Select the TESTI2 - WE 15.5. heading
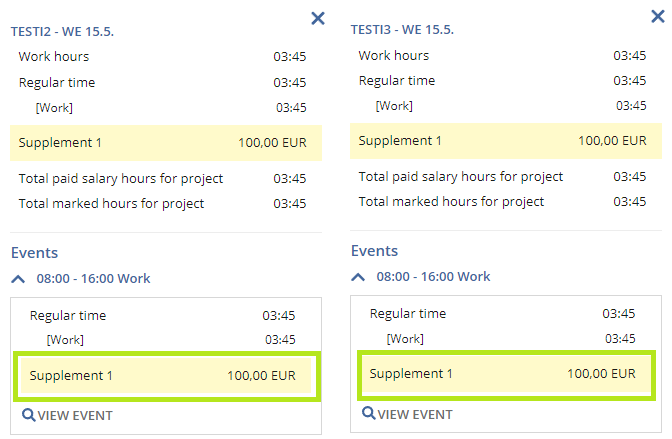Viewport: 672px width, 439px height. tap(62, 32)
